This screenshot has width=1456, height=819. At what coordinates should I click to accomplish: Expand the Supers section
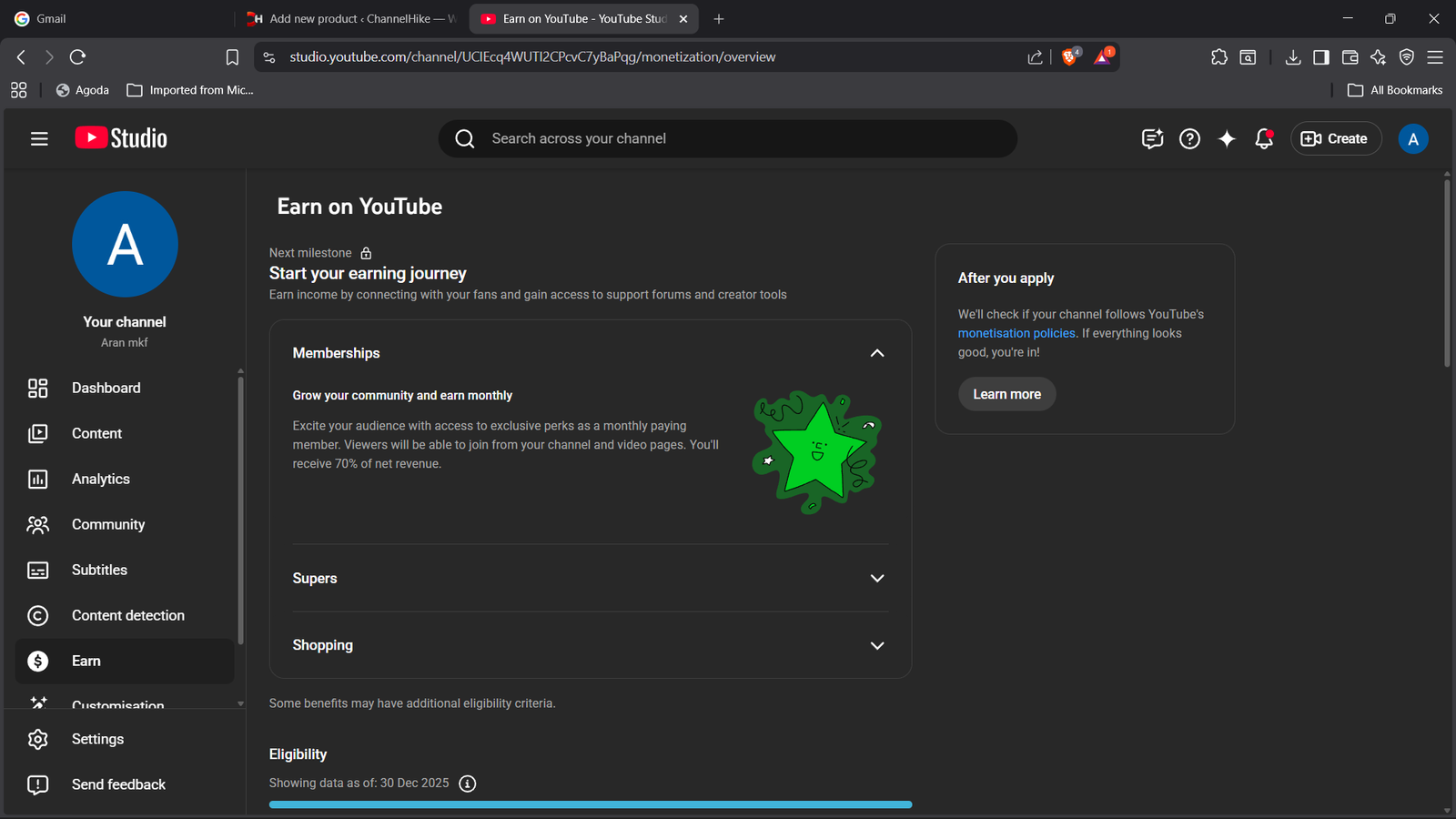point(876,578)
